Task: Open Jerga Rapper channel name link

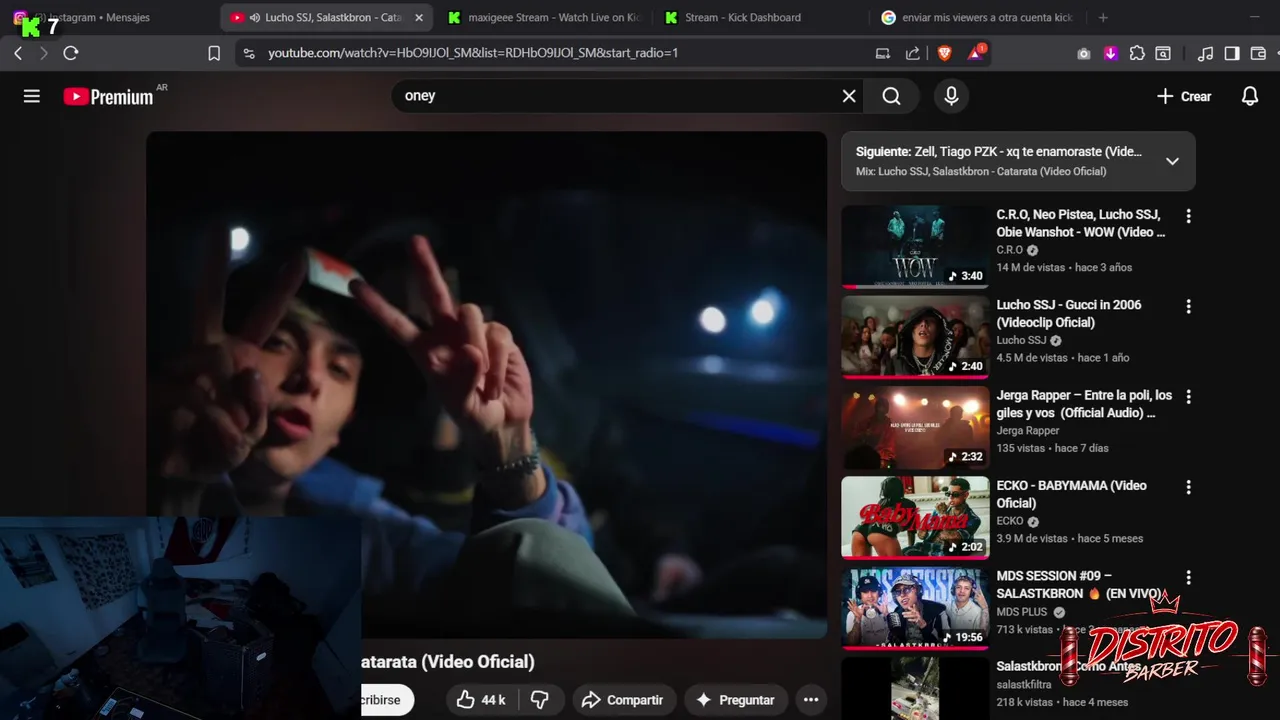Action: point(1028,430)
